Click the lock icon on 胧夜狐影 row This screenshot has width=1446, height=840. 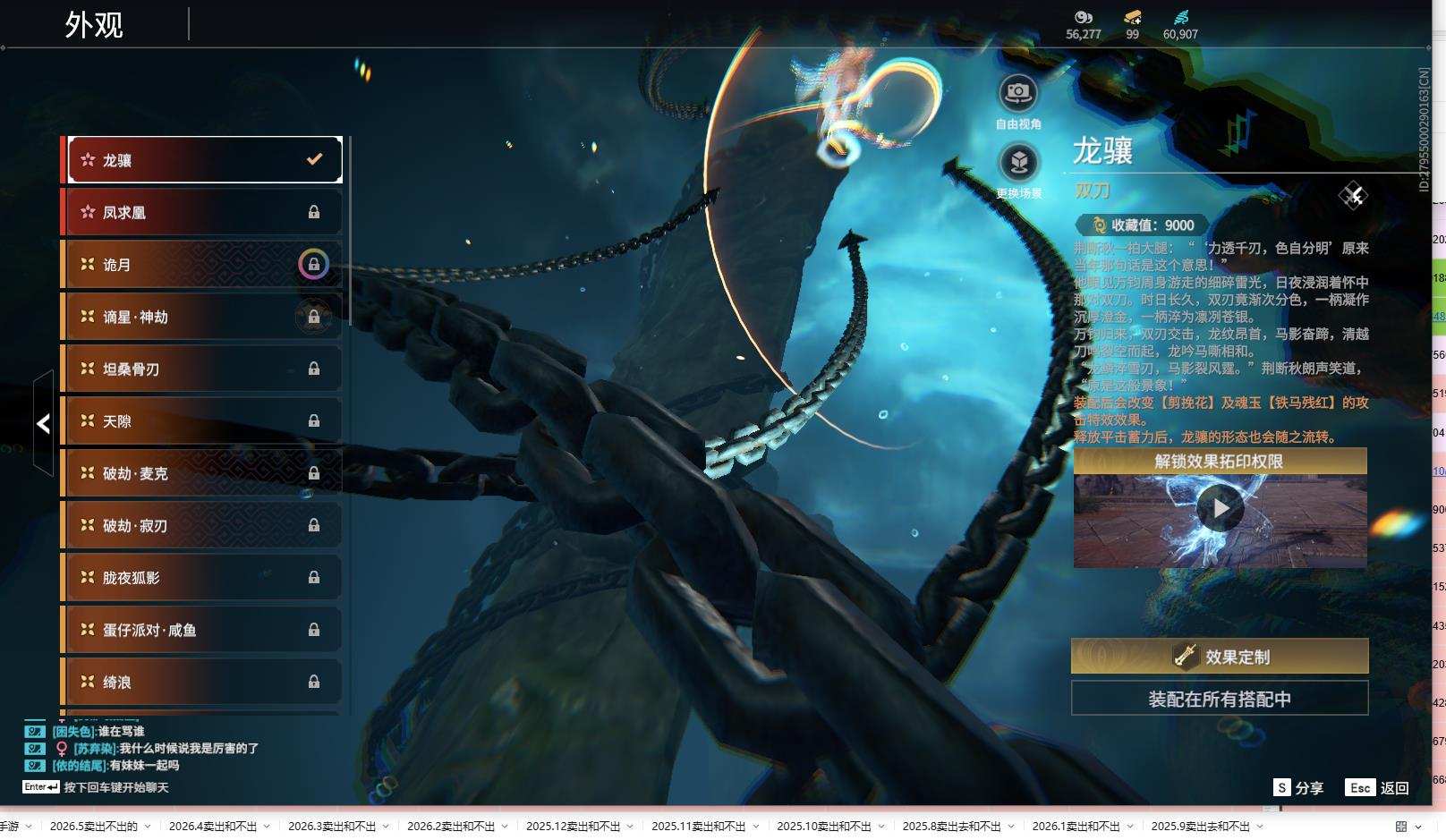coord(314,578)
